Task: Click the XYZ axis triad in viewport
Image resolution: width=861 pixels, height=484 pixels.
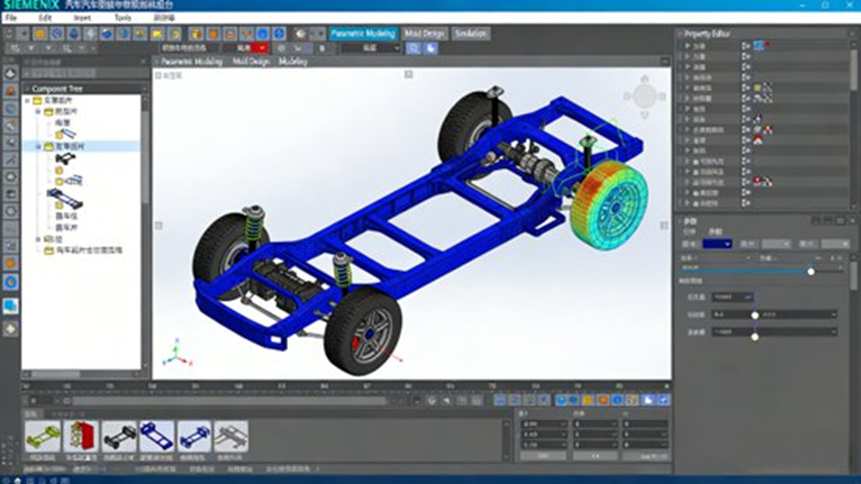Action: 174,354
